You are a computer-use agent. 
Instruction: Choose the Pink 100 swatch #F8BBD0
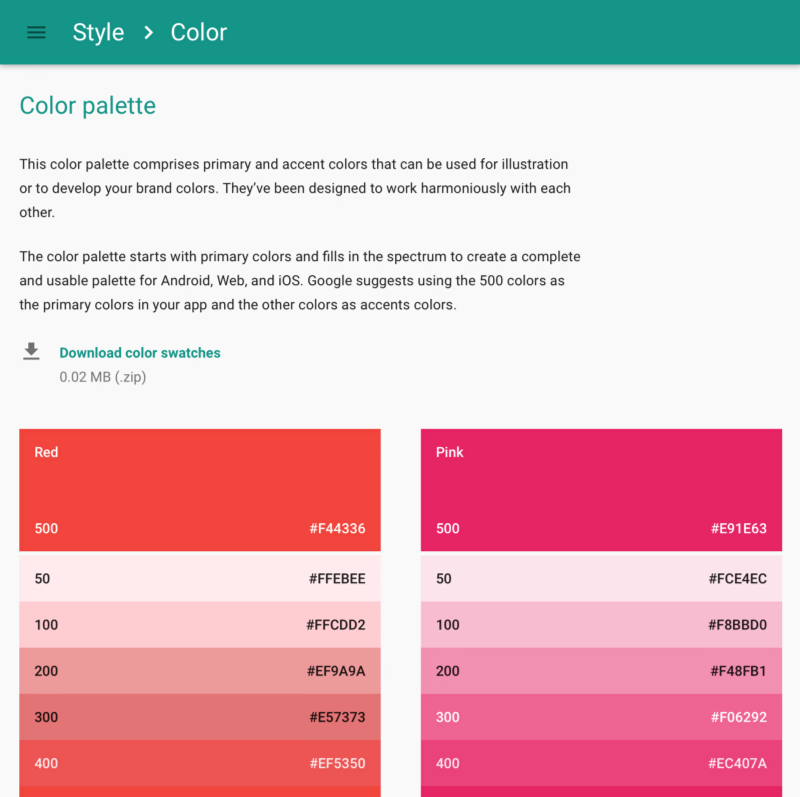coord(601,625)
